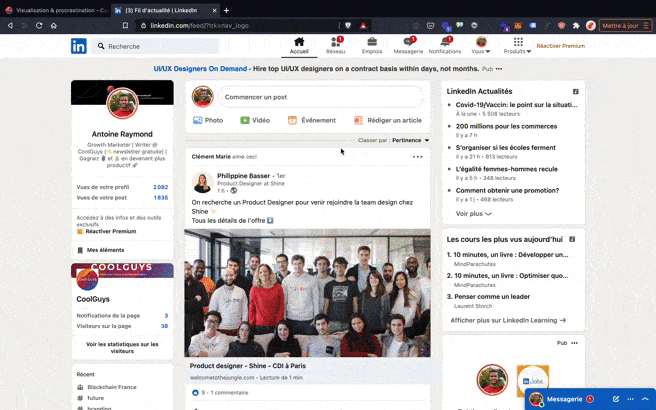Click the LinkedIn logo
This screenshot has width=656, height=410.
79,46
